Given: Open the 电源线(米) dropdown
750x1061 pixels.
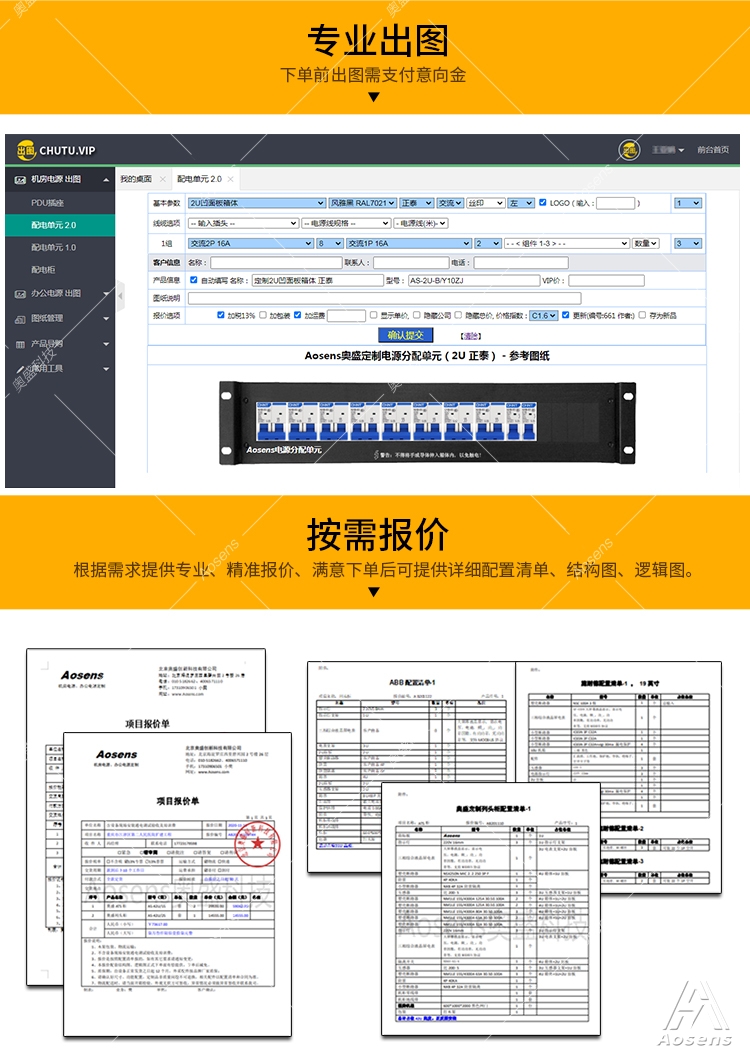Looking at the screenshot, I should (420, 223).
